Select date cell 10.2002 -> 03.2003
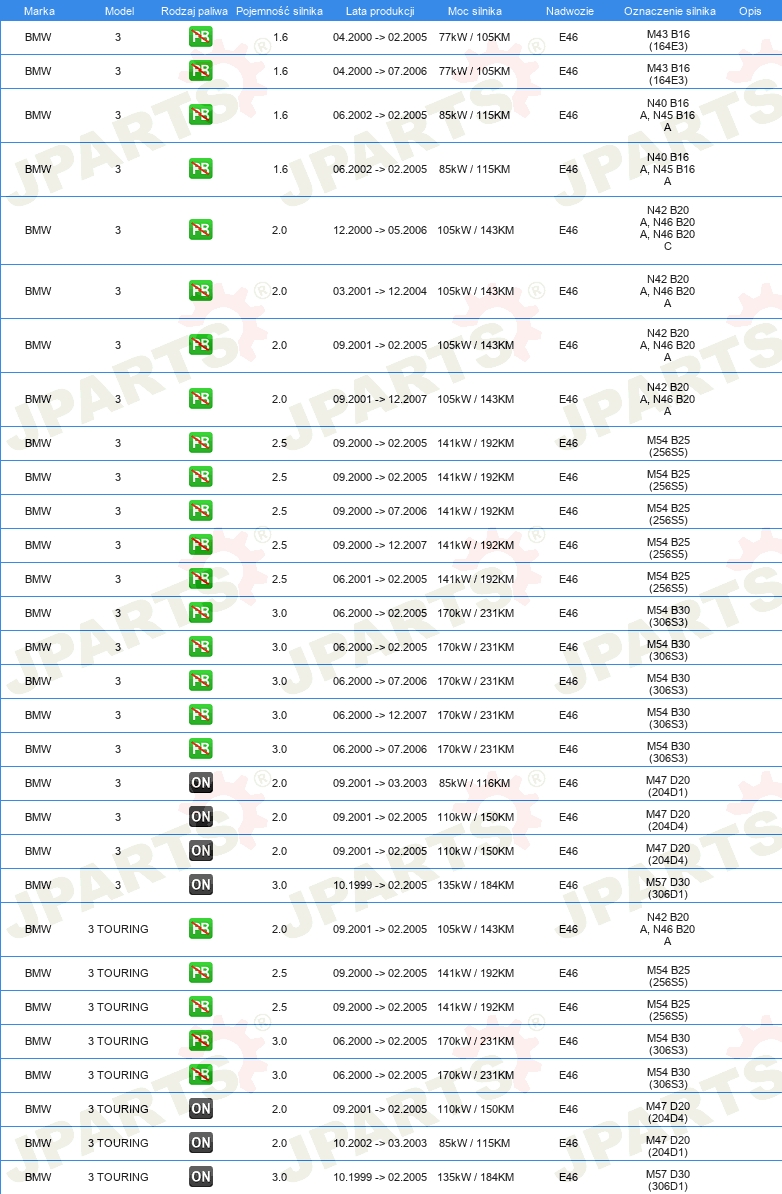The image size is (782, 1194). pyautogui.click(x=380, y=1143)
